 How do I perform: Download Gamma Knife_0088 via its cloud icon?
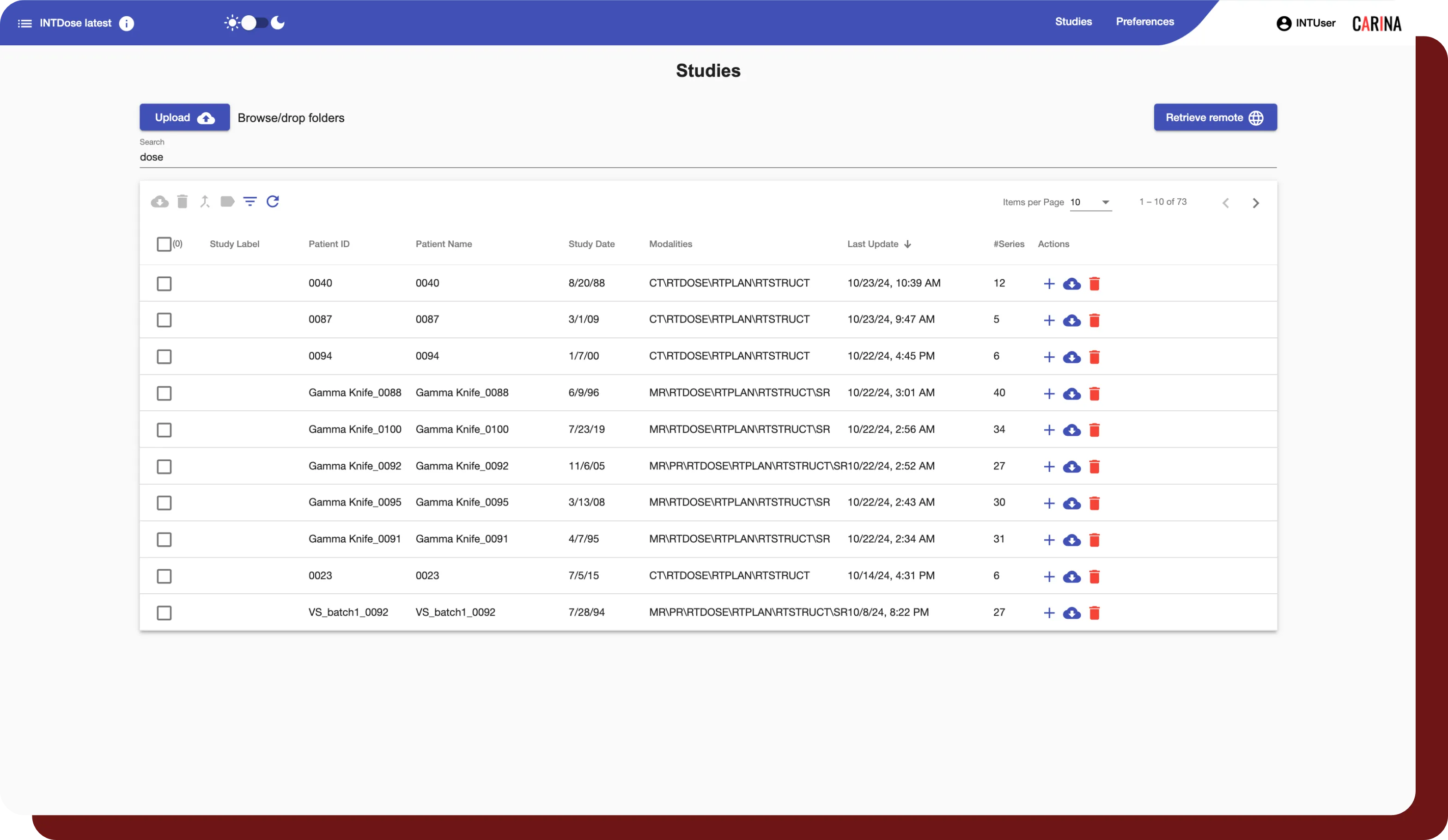[x=1071, y=394]
